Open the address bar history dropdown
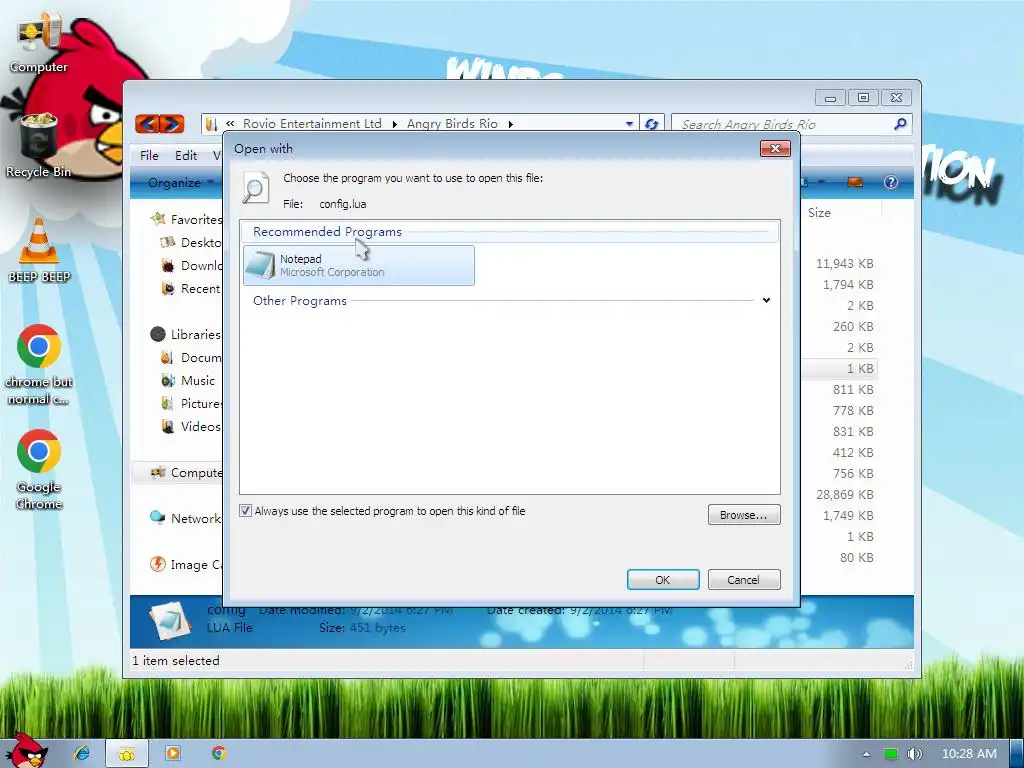Viewport: 1024px width, 768px height. [629, 123]
